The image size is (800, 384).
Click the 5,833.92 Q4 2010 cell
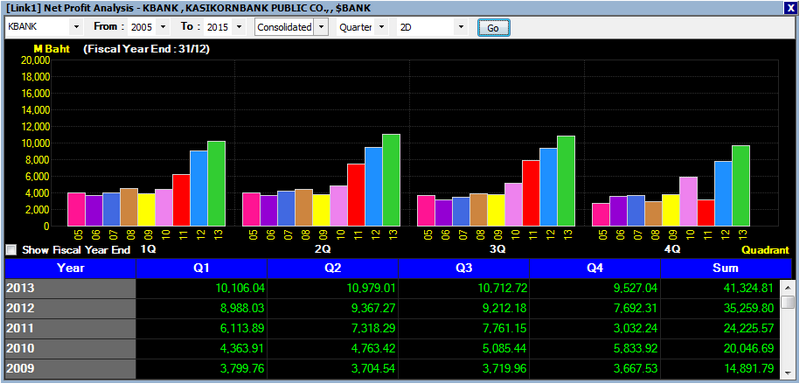tap(595, 349)
